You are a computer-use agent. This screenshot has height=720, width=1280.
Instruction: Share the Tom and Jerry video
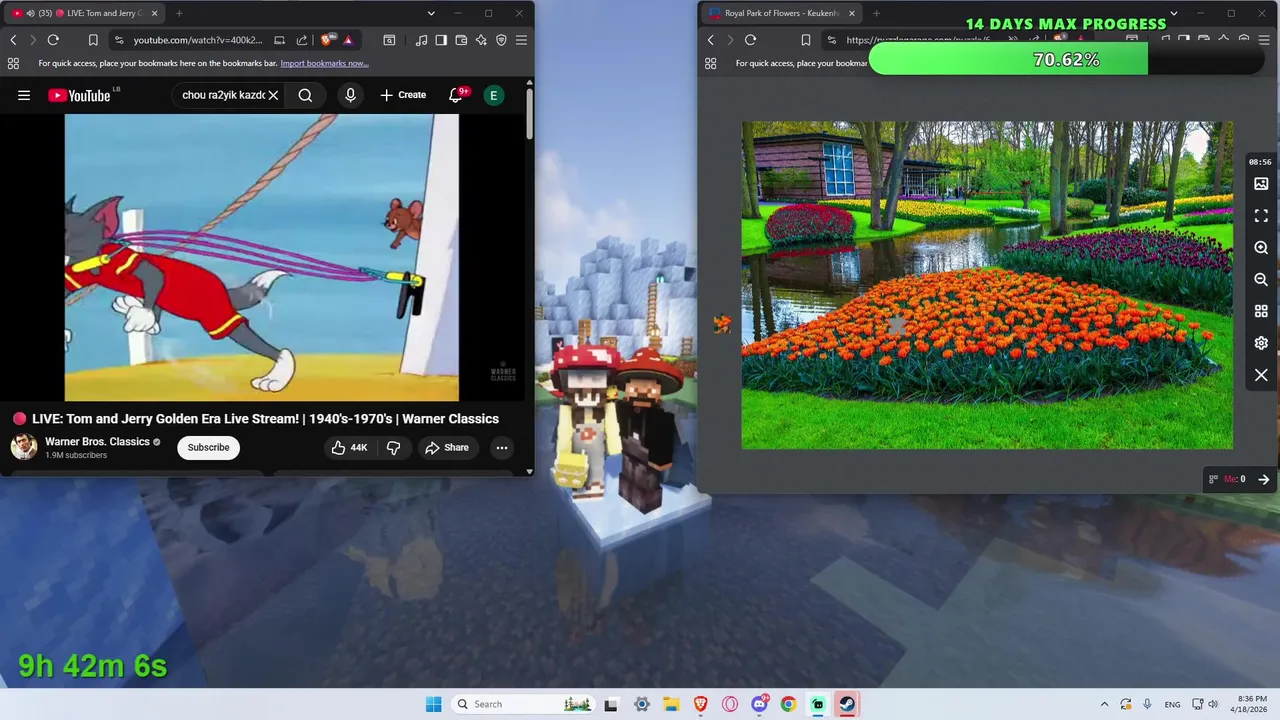[x=446, y=447]
